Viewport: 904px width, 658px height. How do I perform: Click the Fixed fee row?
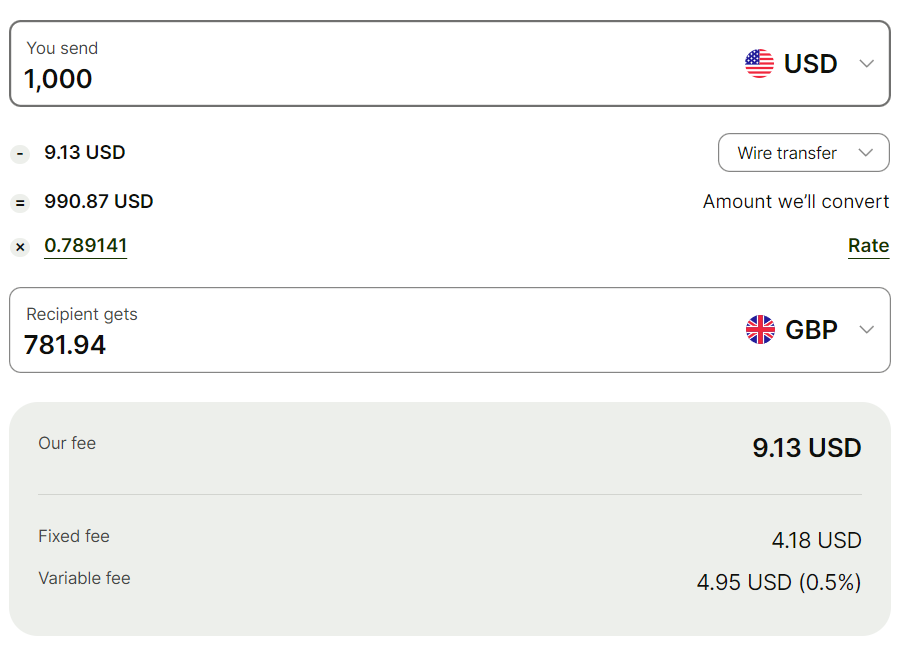[x=449, y=540]
